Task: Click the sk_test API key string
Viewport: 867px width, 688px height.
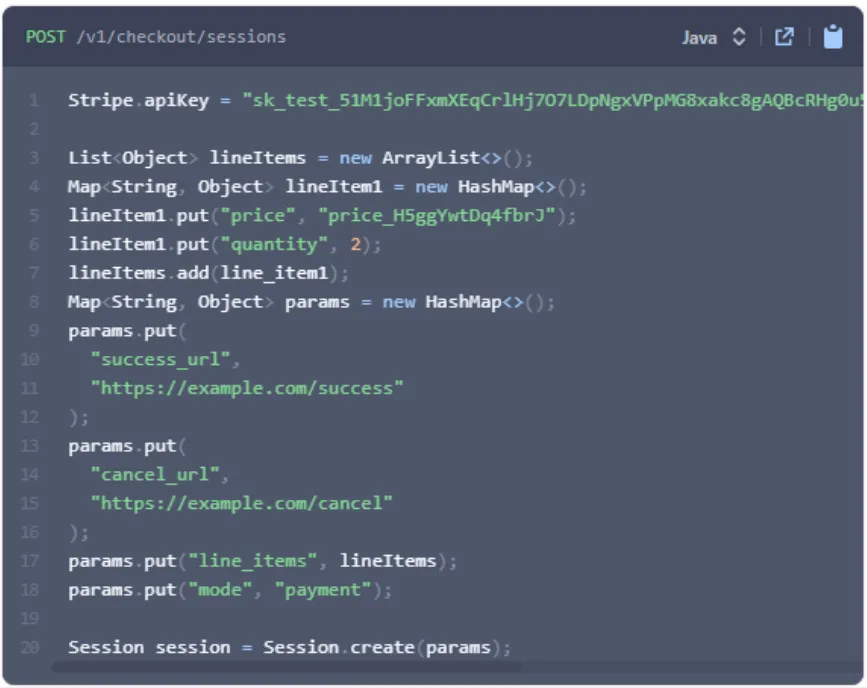Action: tap(540, 101)
